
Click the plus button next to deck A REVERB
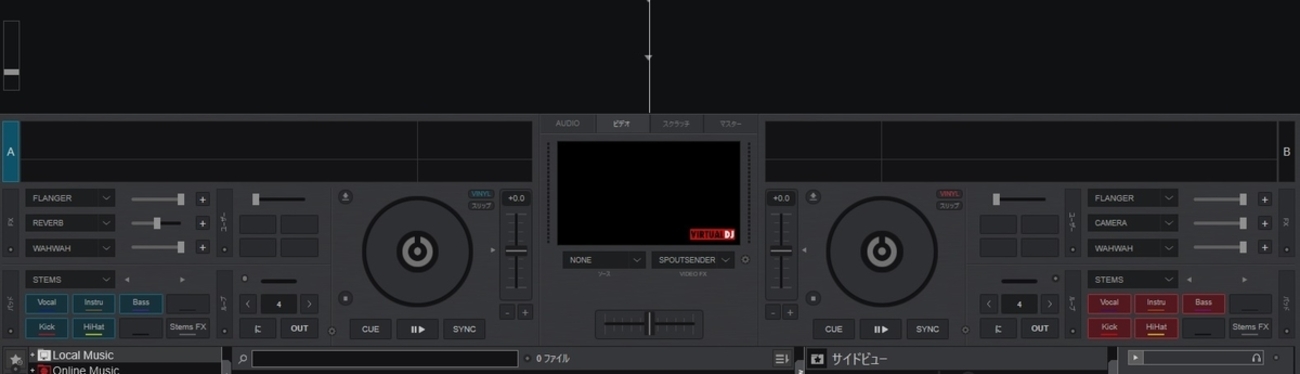click(202, 223)
